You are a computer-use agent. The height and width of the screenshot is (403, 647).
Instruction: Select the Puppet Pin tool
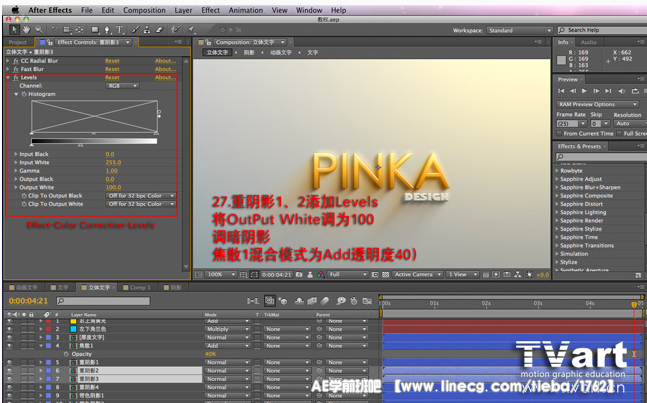(x=191, y=30)
